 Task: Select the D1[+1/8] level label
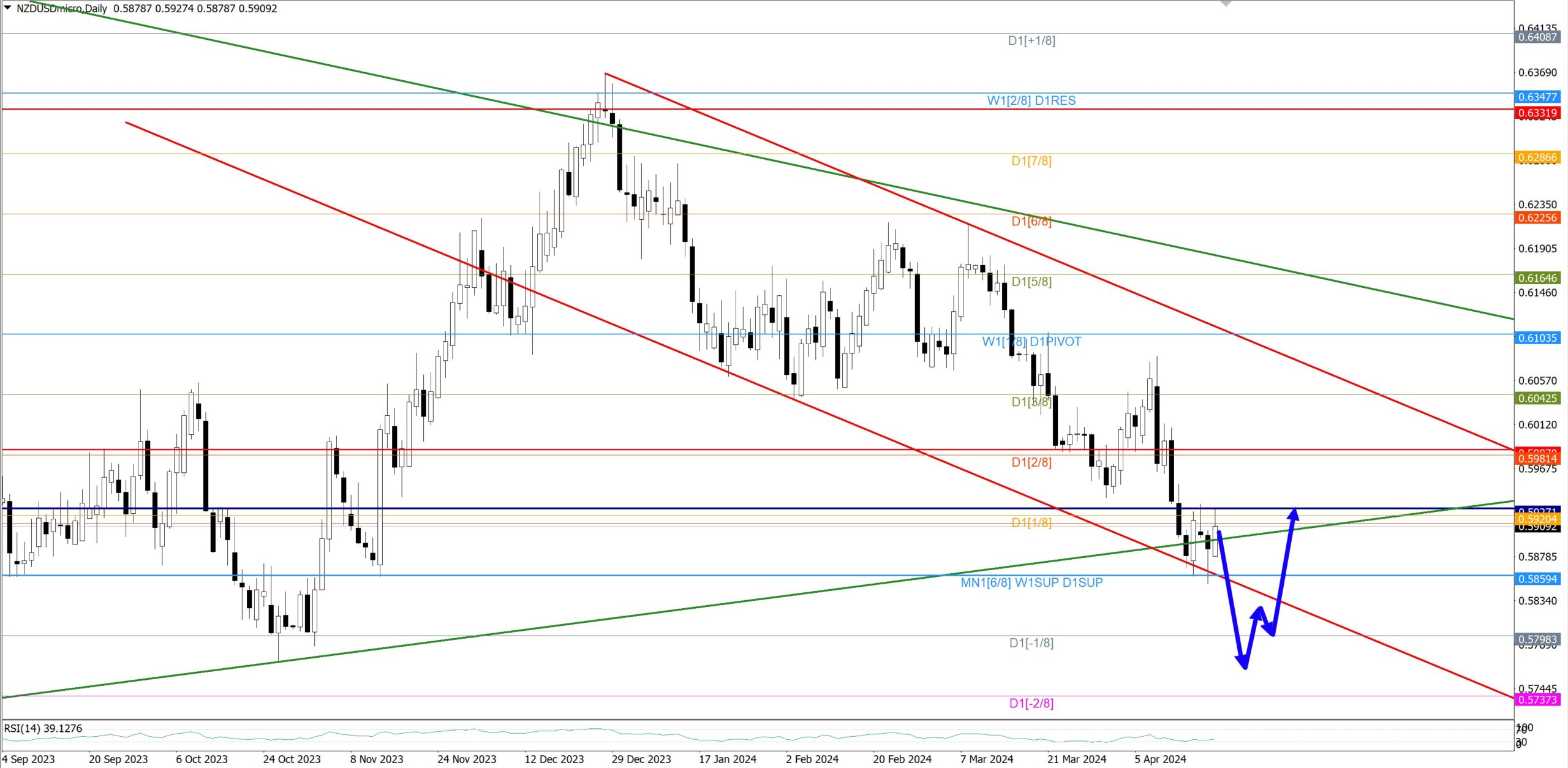pos(1031,40)
